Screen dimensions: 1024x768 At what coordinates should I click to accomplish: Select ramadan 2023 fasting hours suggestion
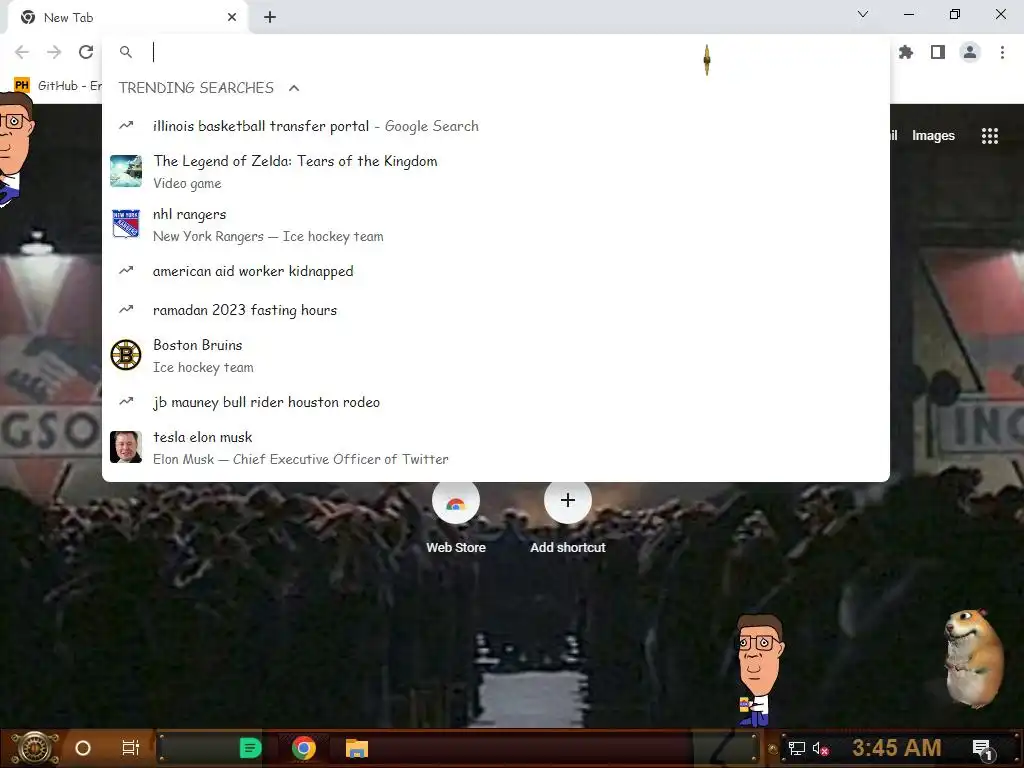click(496, 310)
